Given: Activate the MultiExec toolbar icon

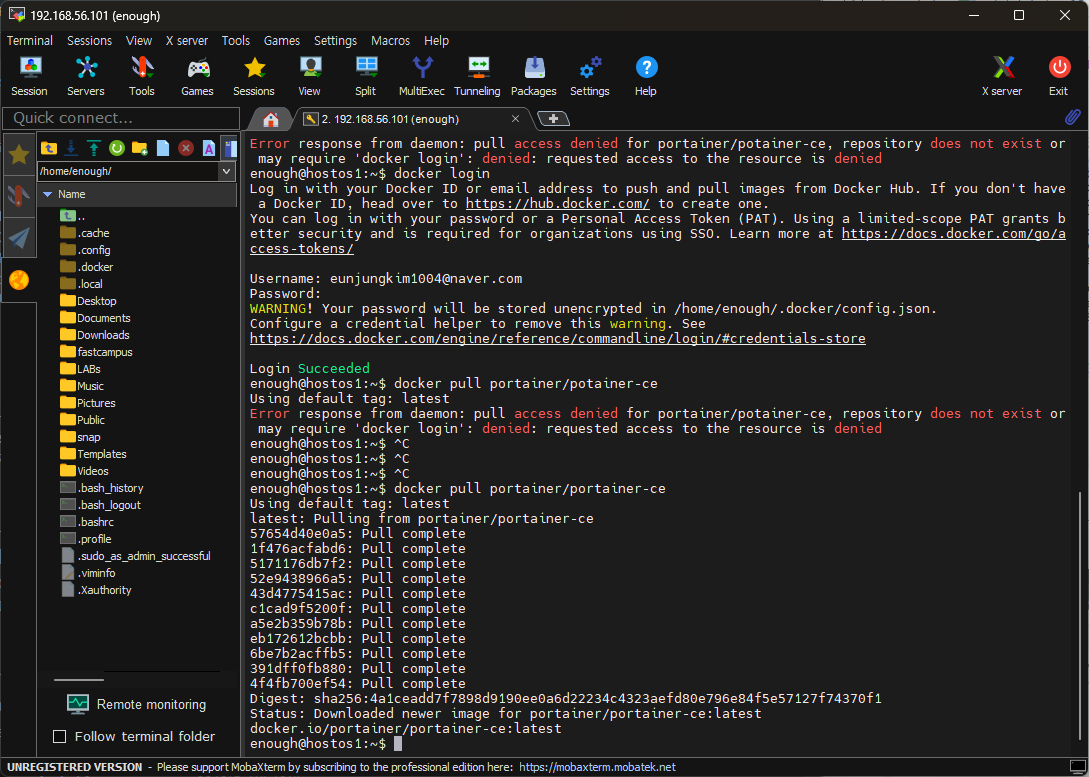Looking at the screenshot, I should click(x=422, y=76).
